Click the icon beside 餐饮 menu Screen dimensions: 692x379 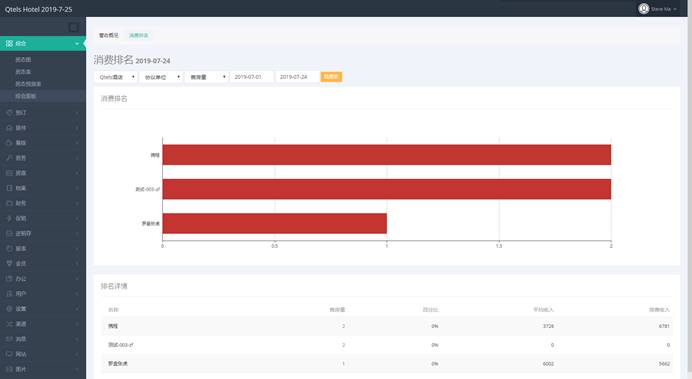coord(9,143)
